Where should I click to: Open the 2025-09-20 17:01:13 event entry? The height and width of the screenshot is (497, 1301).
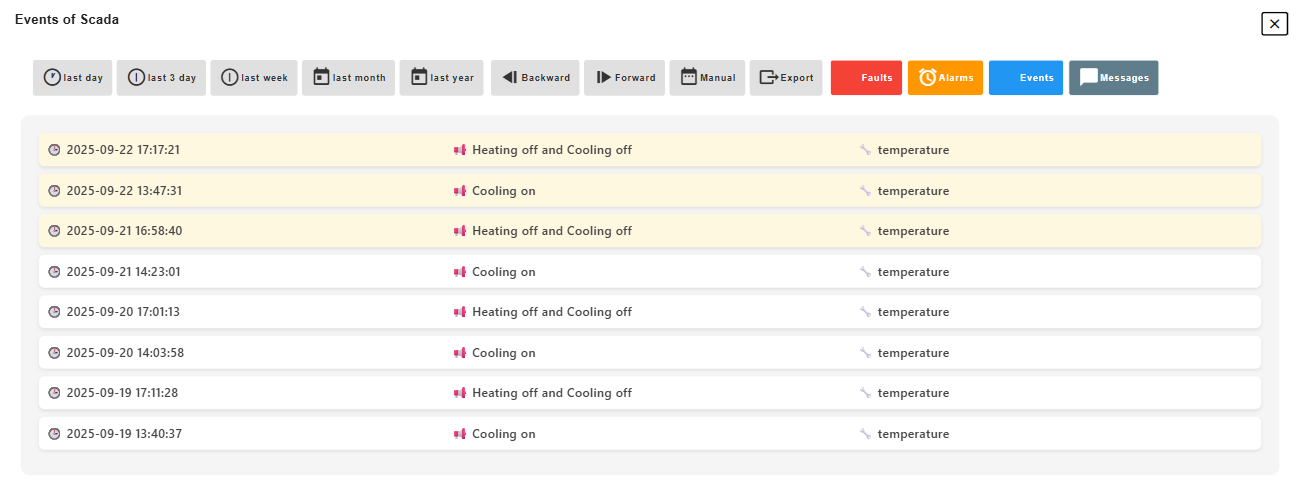[650, 312]
